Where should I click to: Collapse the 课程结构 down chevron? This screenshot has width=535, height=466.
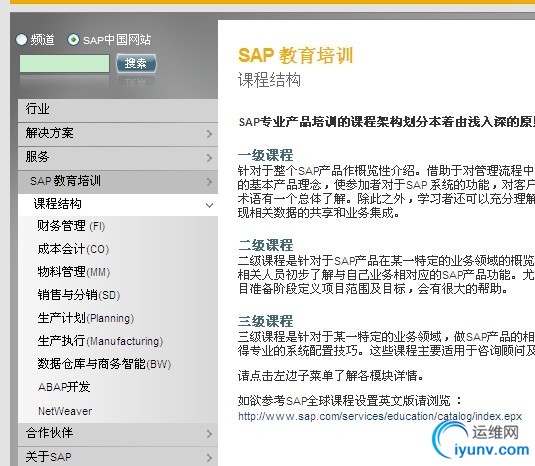click(209, 205)
